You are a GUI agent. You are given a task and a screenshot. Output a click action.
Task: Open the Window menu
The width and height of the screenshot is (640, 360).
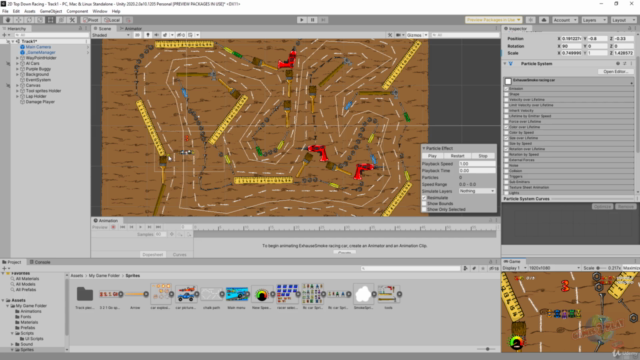(x=100, y=11)
